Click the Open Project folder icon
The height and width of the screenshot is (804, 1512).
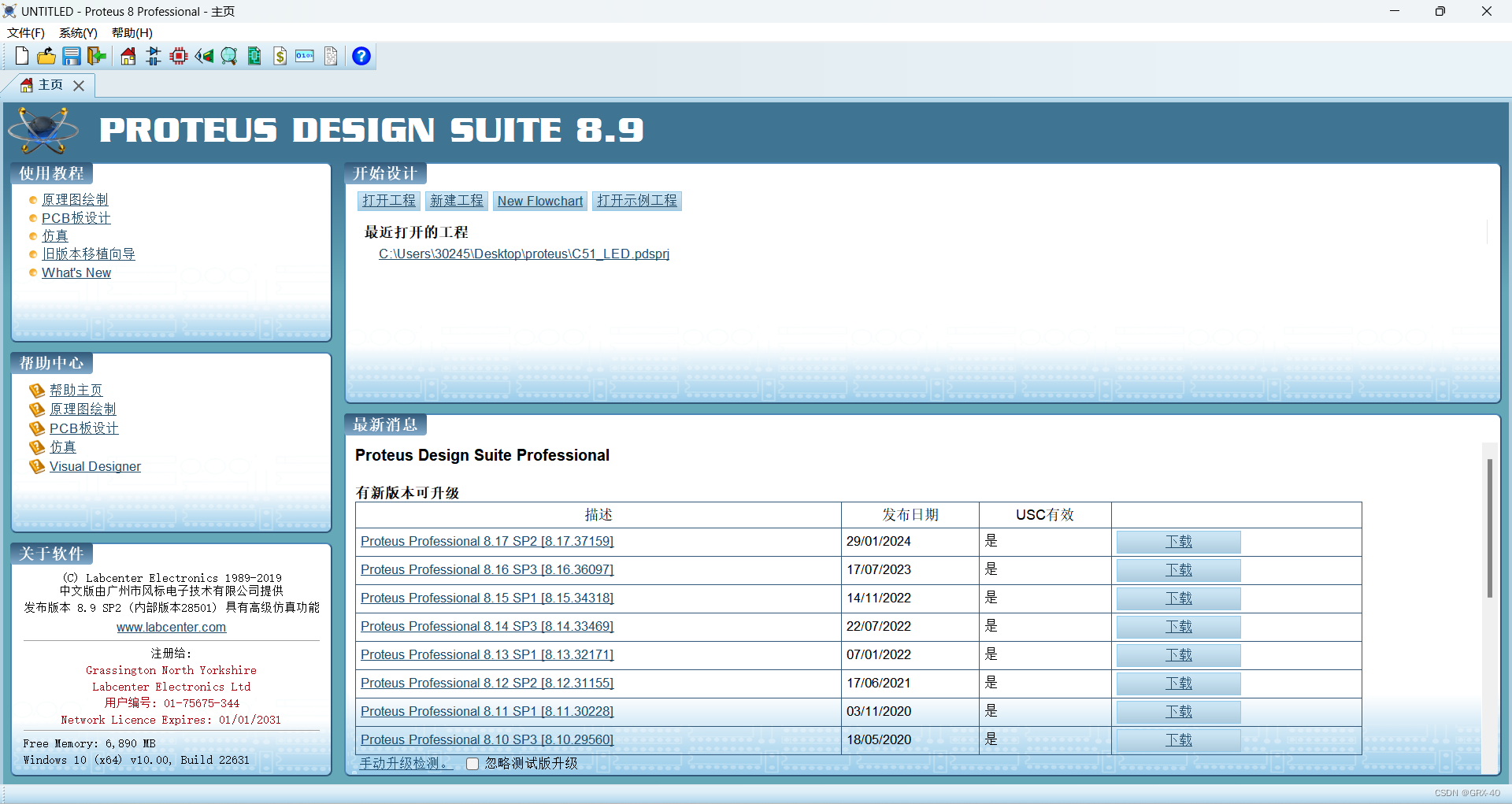point(46,56)
